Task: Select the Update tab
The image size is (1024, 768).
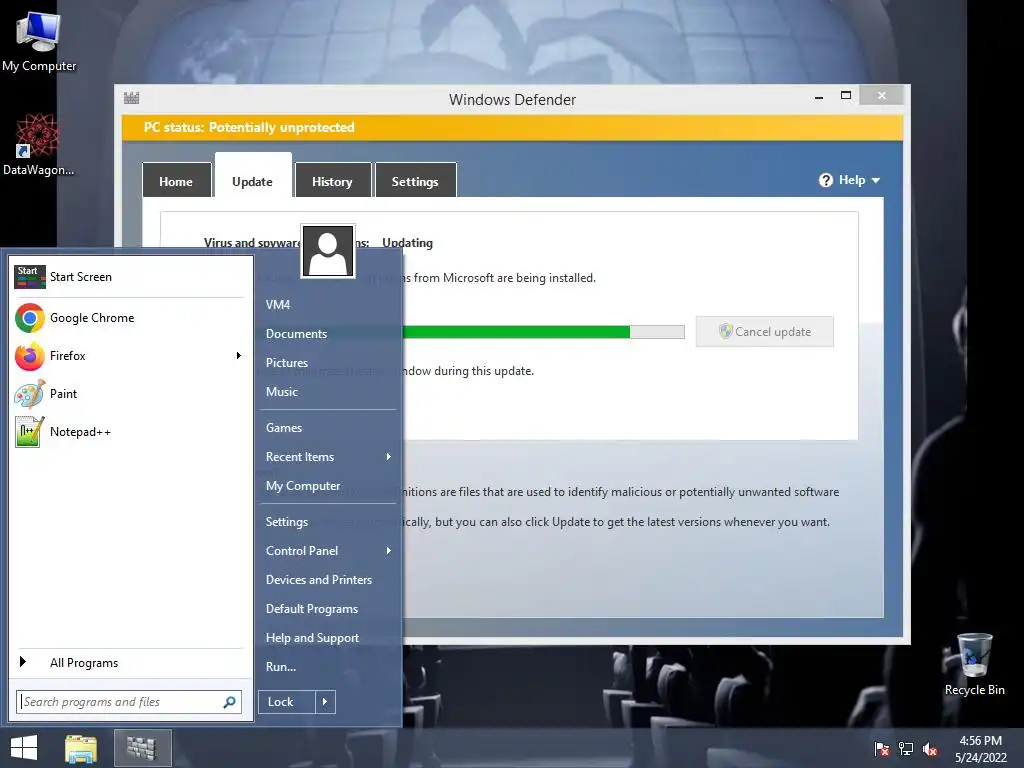Action: tap(253, 176)
